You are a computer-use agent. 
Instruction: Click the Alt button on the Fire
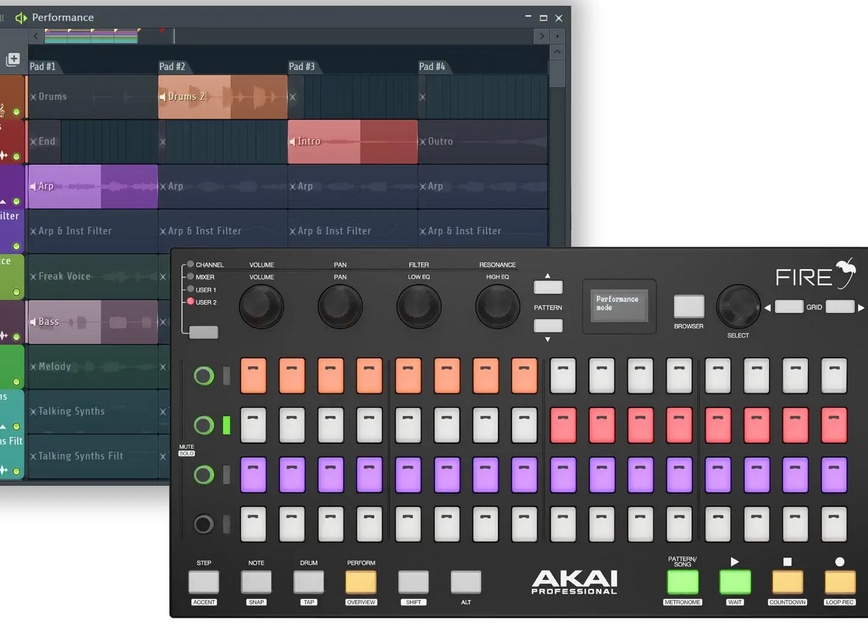coord(466,582)
